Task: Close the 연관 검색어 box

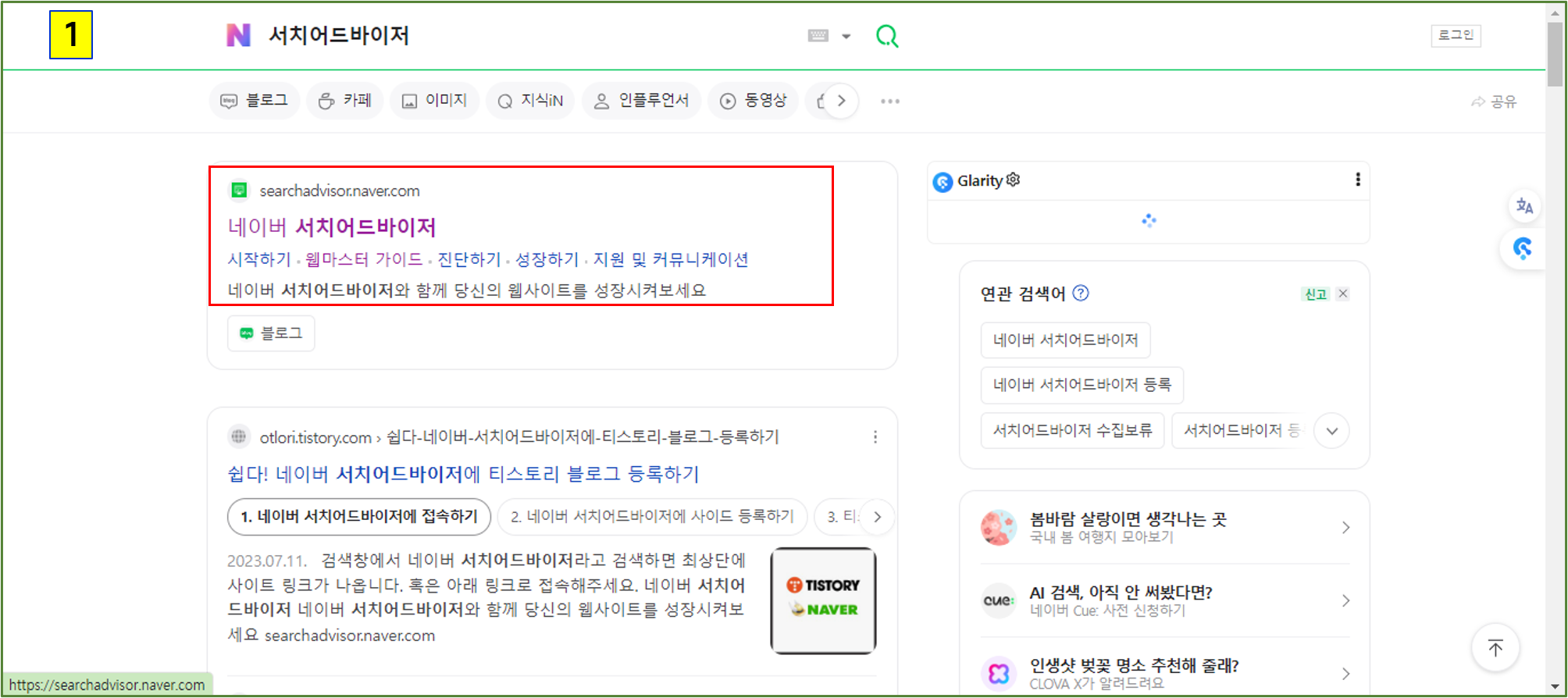Action: tap(1343, 294)
